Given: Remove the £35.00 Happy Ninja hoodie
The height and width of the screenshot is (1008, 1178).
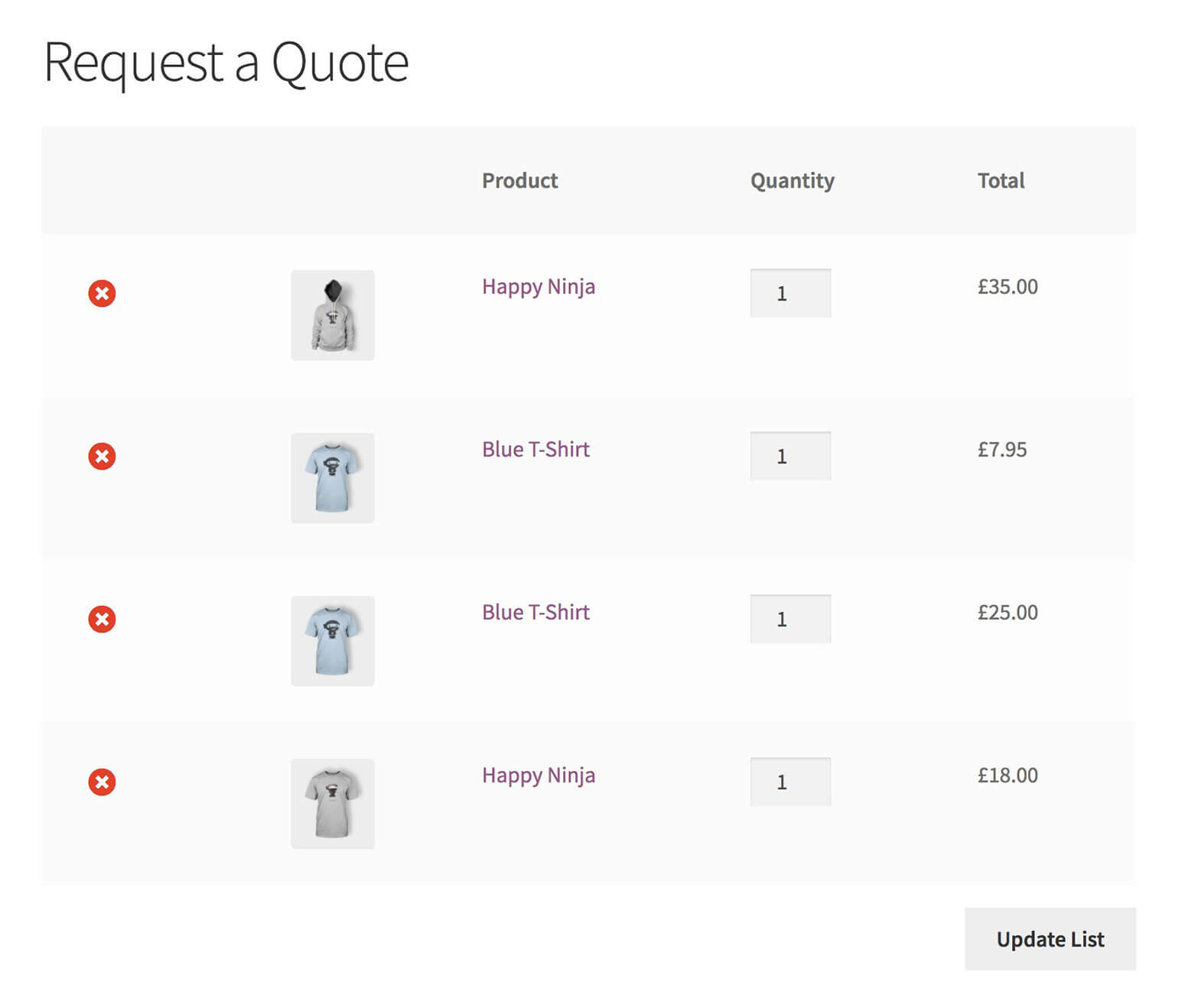Looking at the screenshot, I should (102, 294).
